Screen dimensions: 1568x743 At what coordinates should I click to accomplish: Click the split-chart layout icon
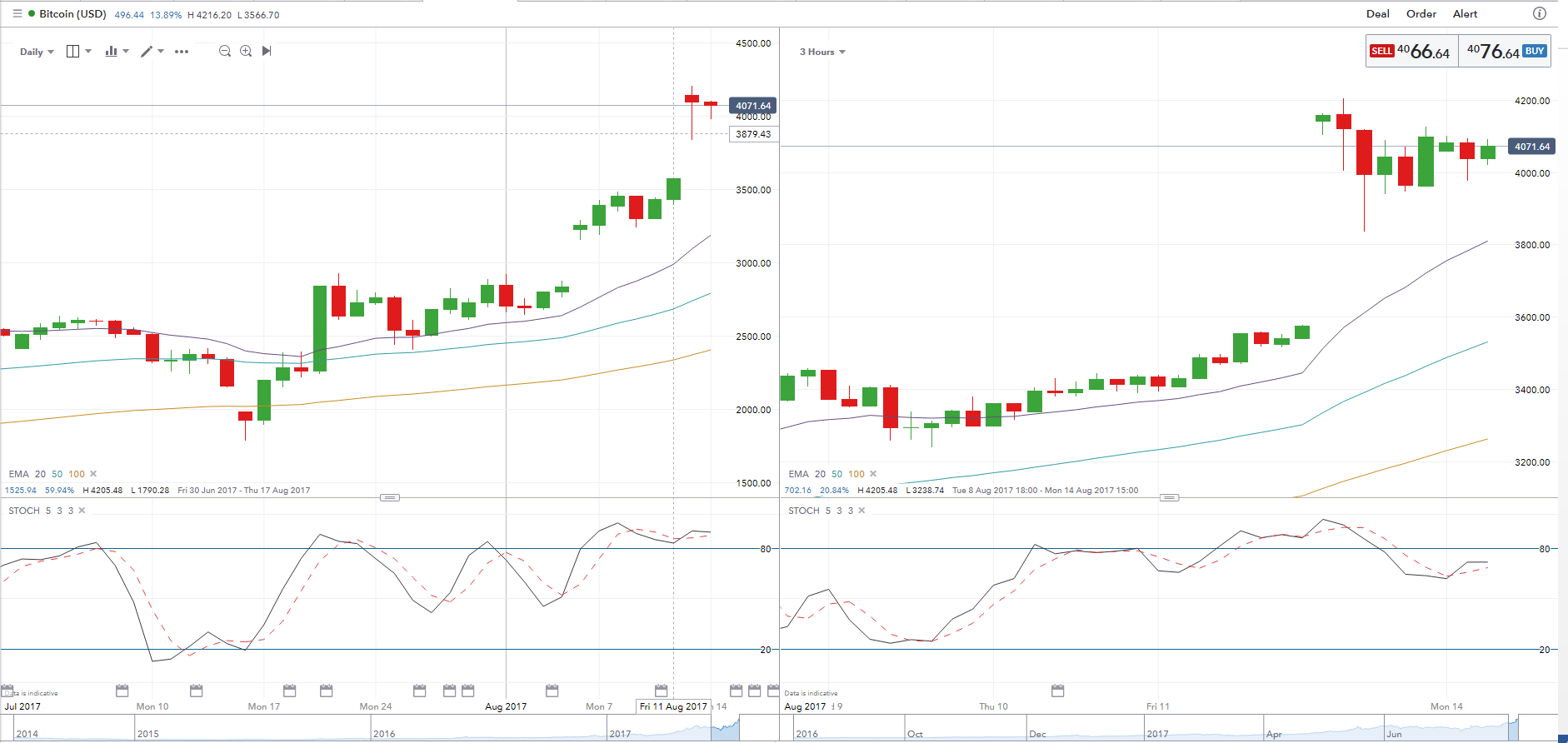(72, 52)
